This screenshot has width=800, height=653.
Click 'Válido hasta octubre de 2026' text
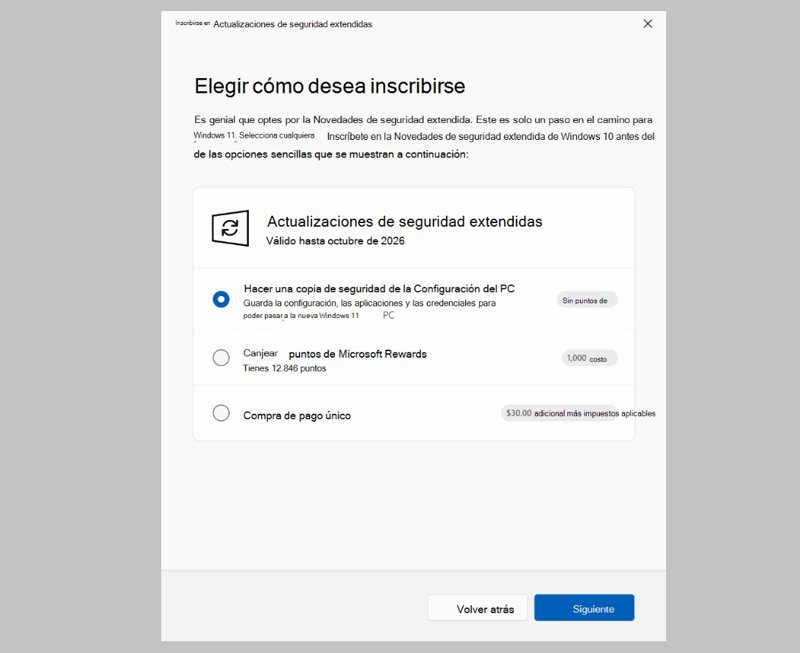coord(335,241)
